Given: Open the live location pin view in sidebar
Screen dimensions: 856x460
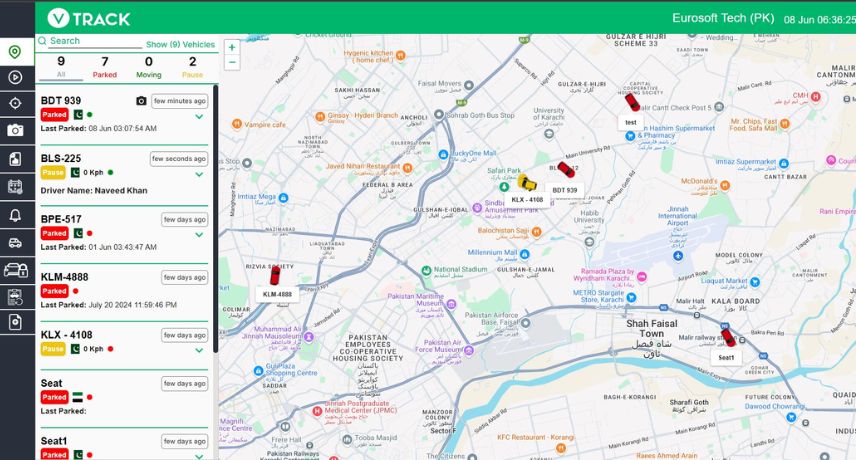Looking at the screenshot, I should coord(15,52).
